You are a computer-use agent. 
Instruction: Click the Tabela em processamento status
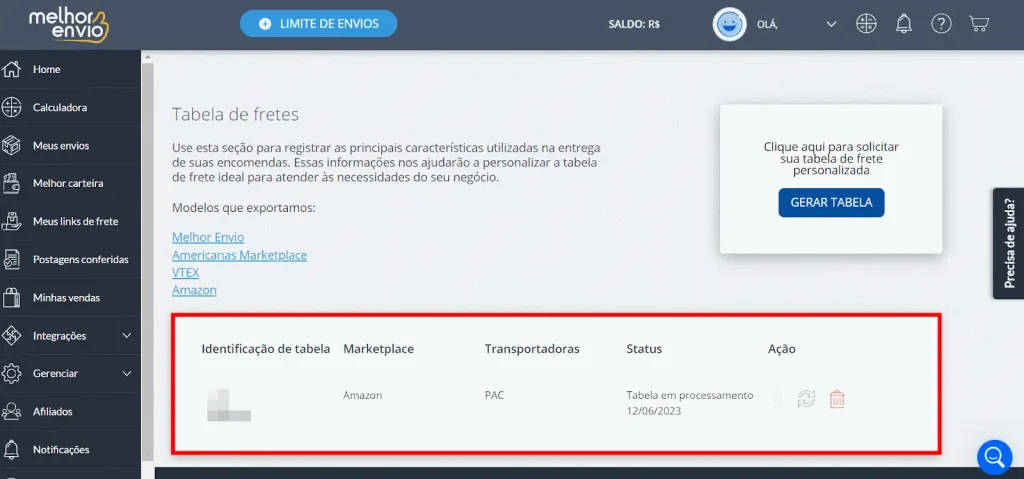(690, 395)
